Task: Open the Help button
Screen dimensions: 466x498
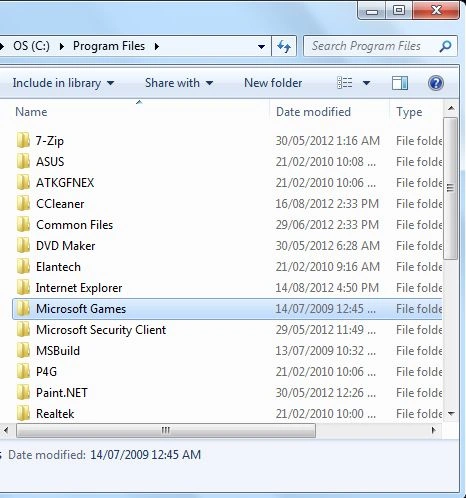Action: 436,83
